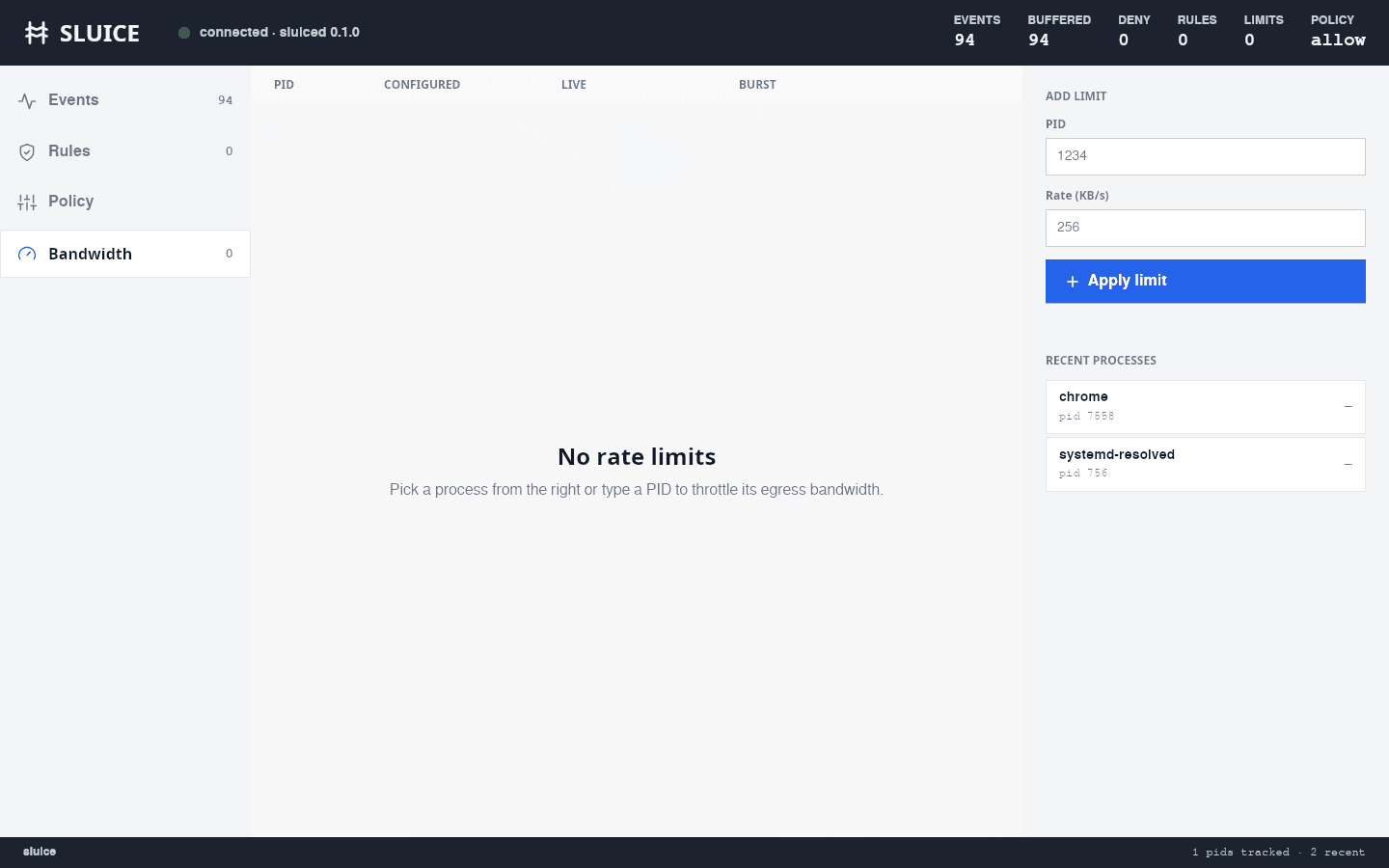
Task: Click the Policy sliders icon
Action: [x=27, y=202]
